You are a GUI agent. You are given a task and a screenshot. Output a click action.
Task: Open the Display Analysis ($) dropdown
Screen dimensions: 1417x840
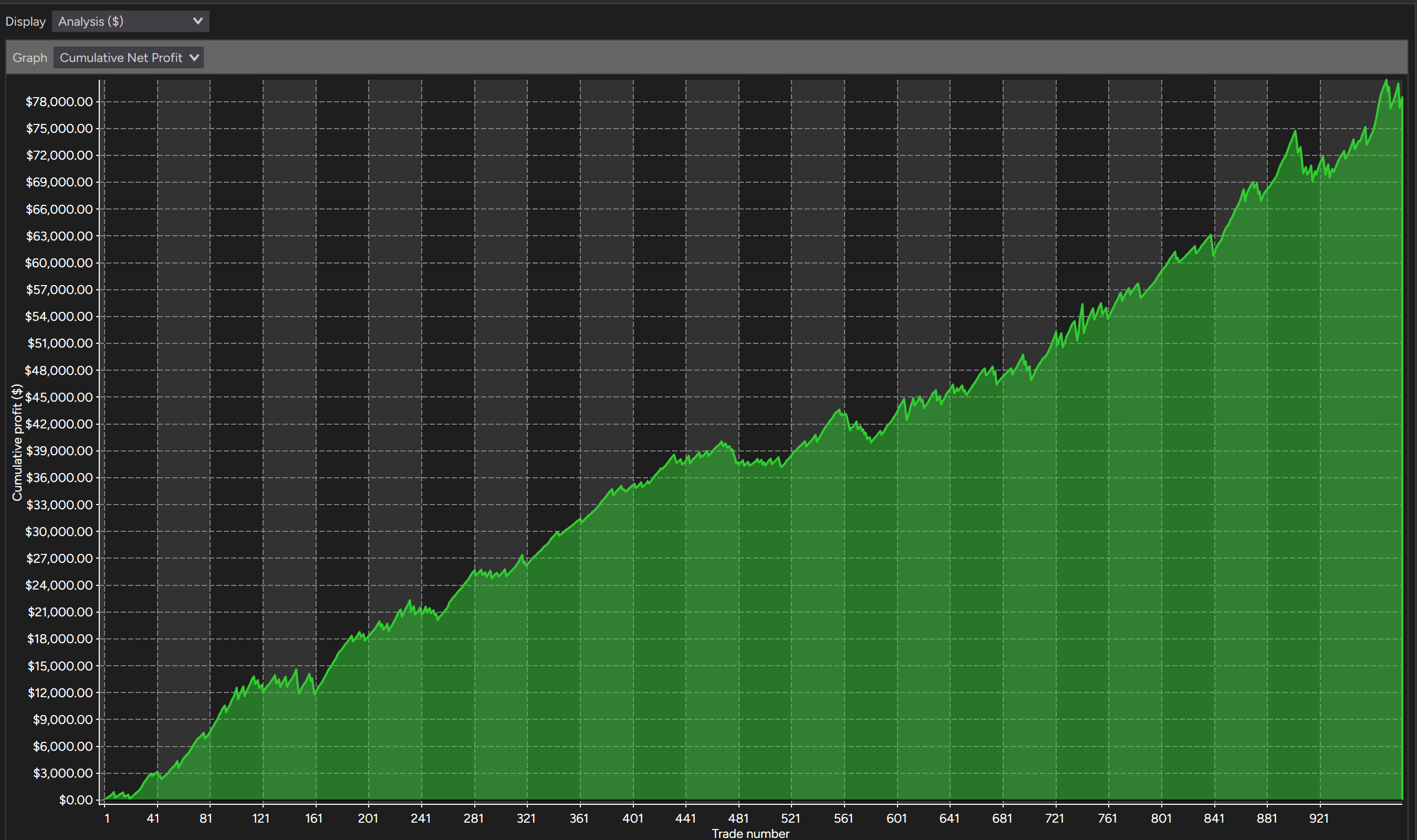coord(130,21)
